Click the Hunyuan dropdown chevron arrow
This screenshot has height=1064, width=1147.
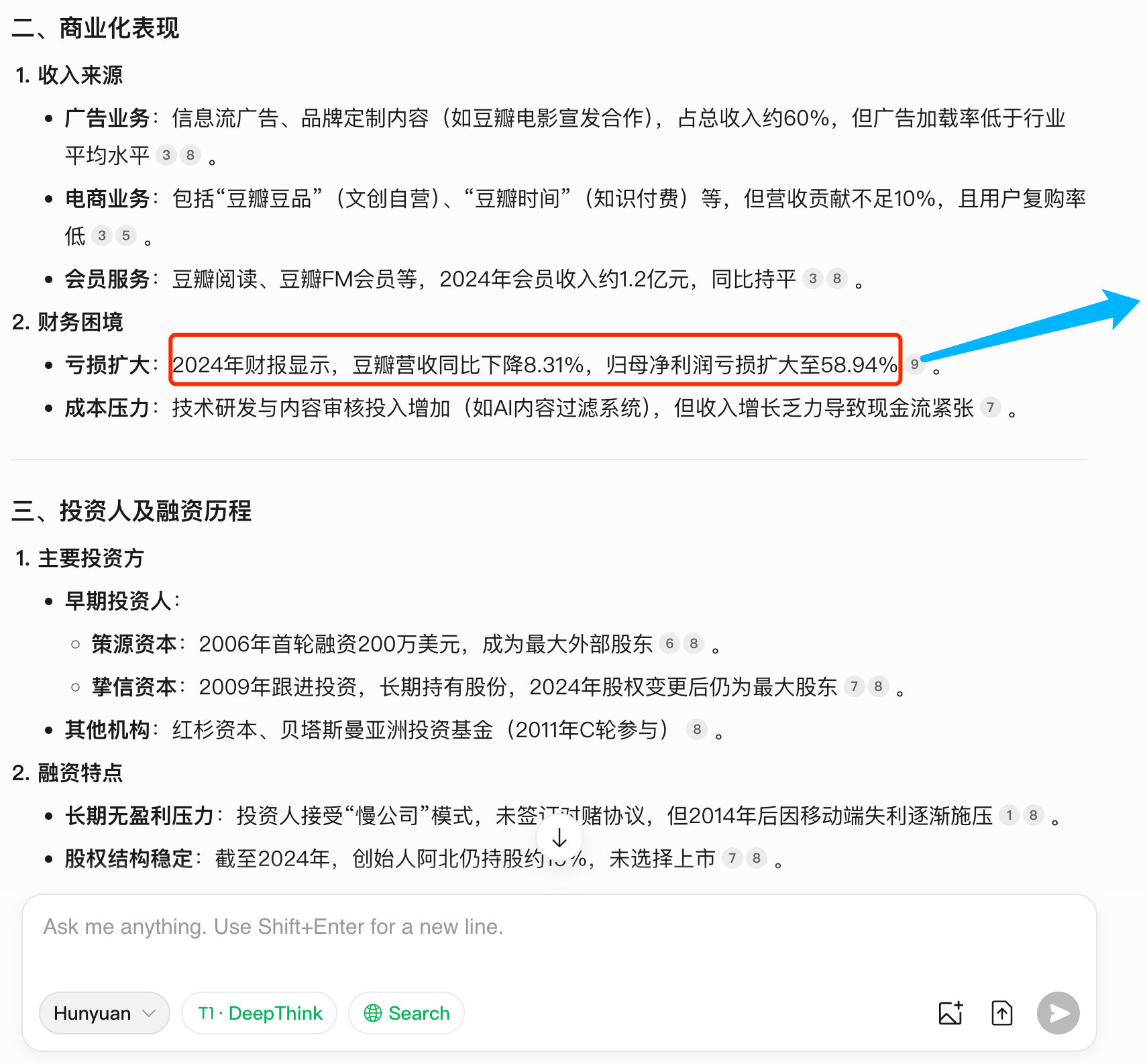tap(150, 1013)
